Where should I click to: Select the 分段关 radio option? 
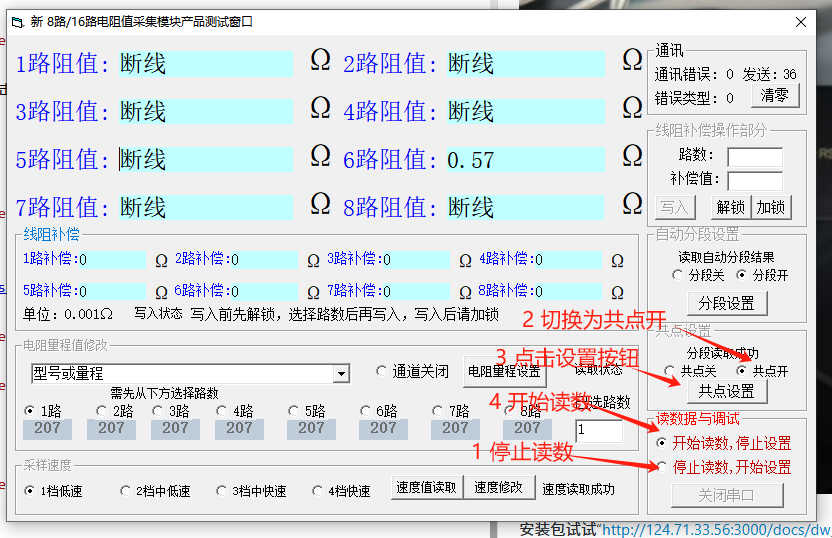680,275
